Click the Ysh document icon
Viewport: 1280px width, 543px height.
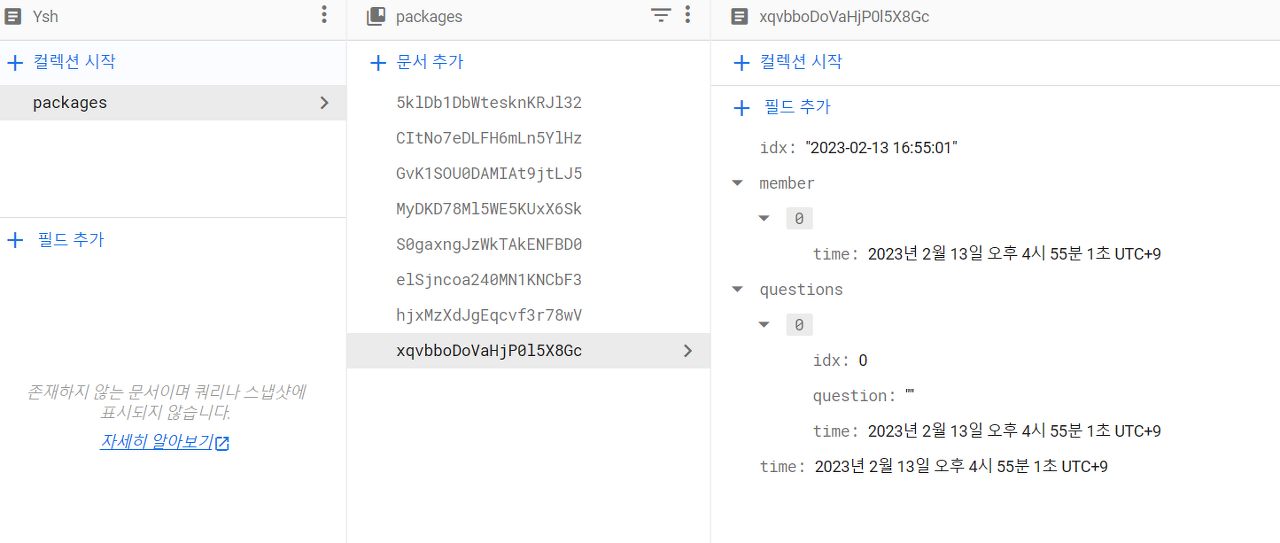pyautogui.click(x=13, y=16)
